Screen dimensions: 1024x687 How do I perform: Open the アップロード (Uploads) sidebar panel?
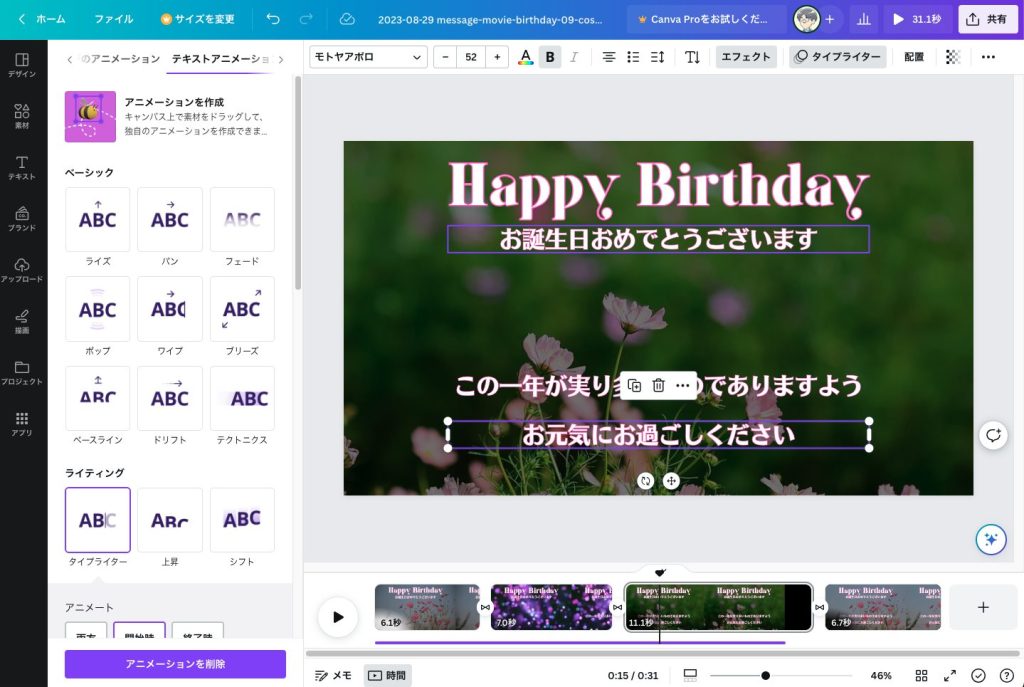(x=22, y=269)
